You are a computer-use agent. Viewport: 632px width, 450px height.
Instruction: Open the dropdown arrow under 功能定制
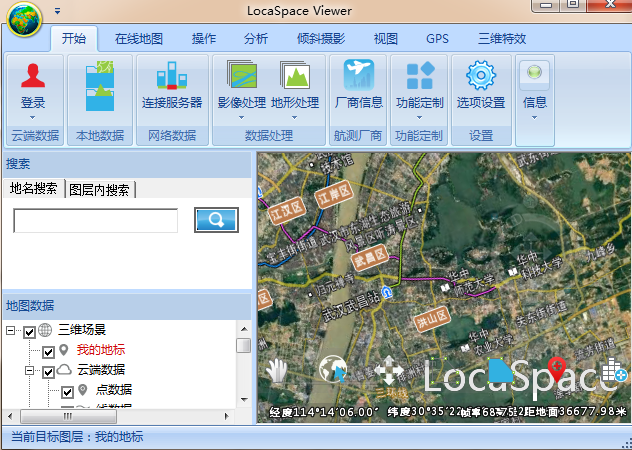(419, 118)
